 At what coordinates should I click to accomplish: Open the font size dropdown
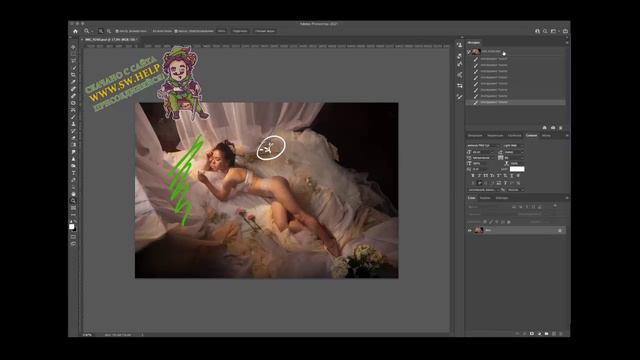pos(484,152)
